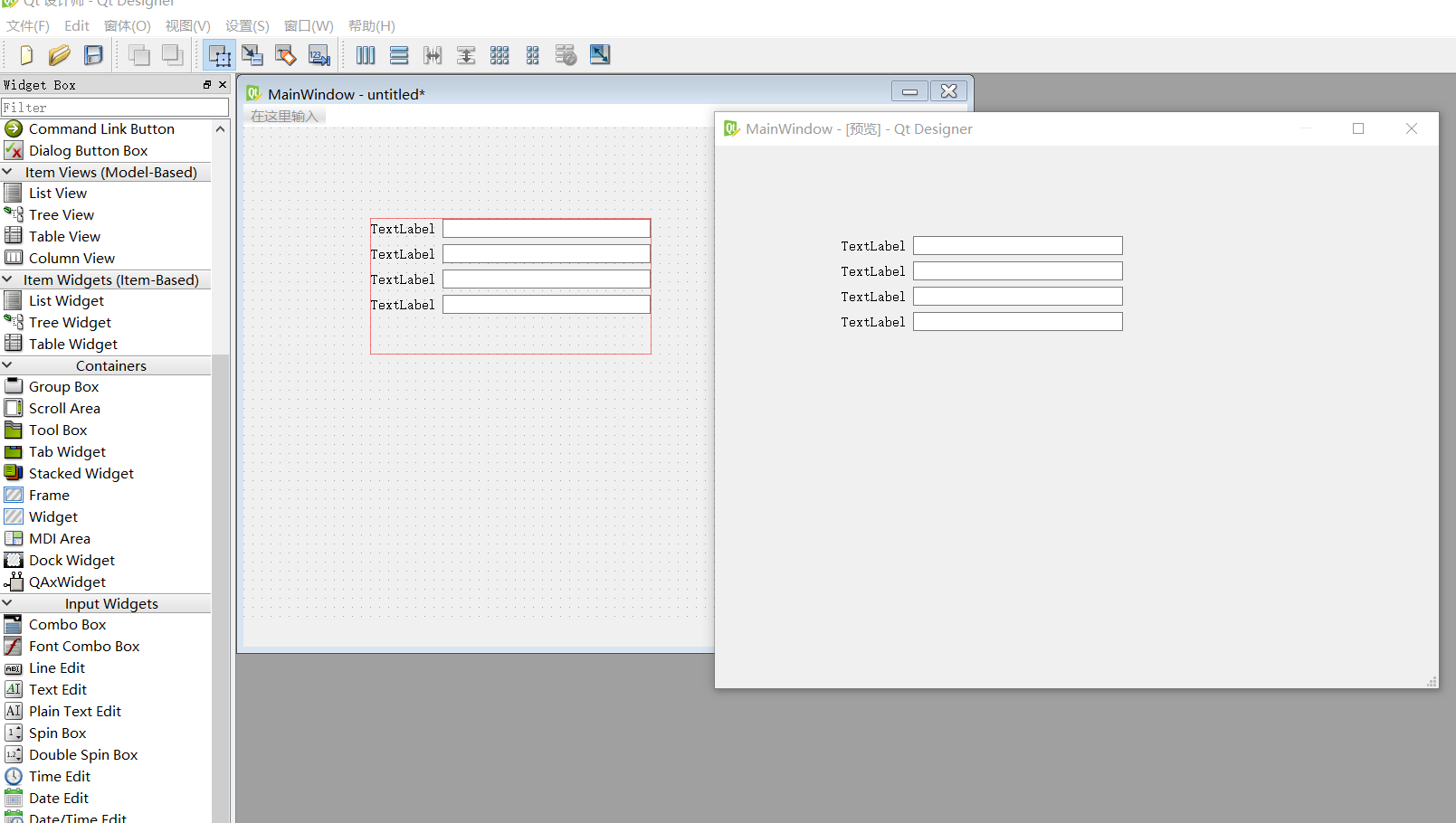Select the Edit Buddies mode icon
1456x823 pixels.
point(286,55)
